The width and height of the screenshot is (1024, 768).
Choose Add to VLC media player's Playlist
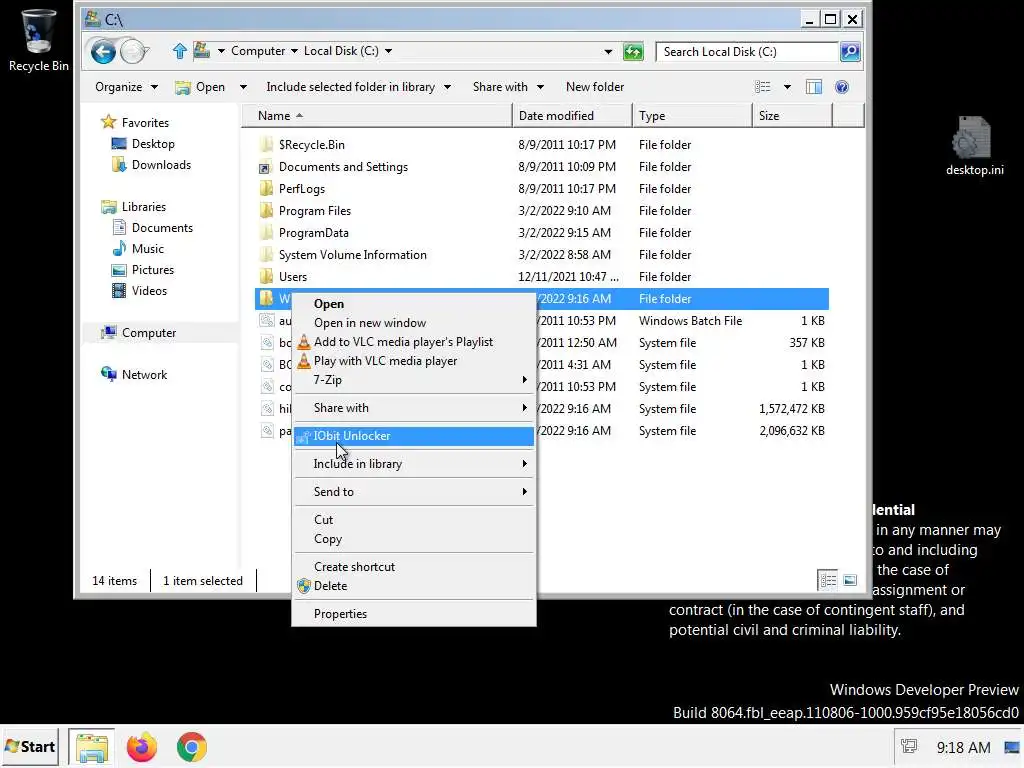414,342
